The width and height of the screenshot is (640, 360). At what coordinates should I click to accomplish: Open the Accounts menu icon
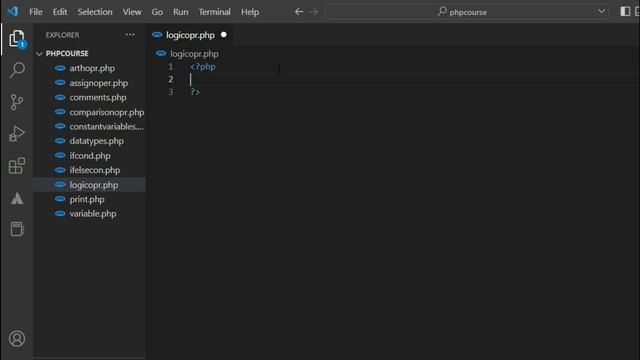coord(17,339)
